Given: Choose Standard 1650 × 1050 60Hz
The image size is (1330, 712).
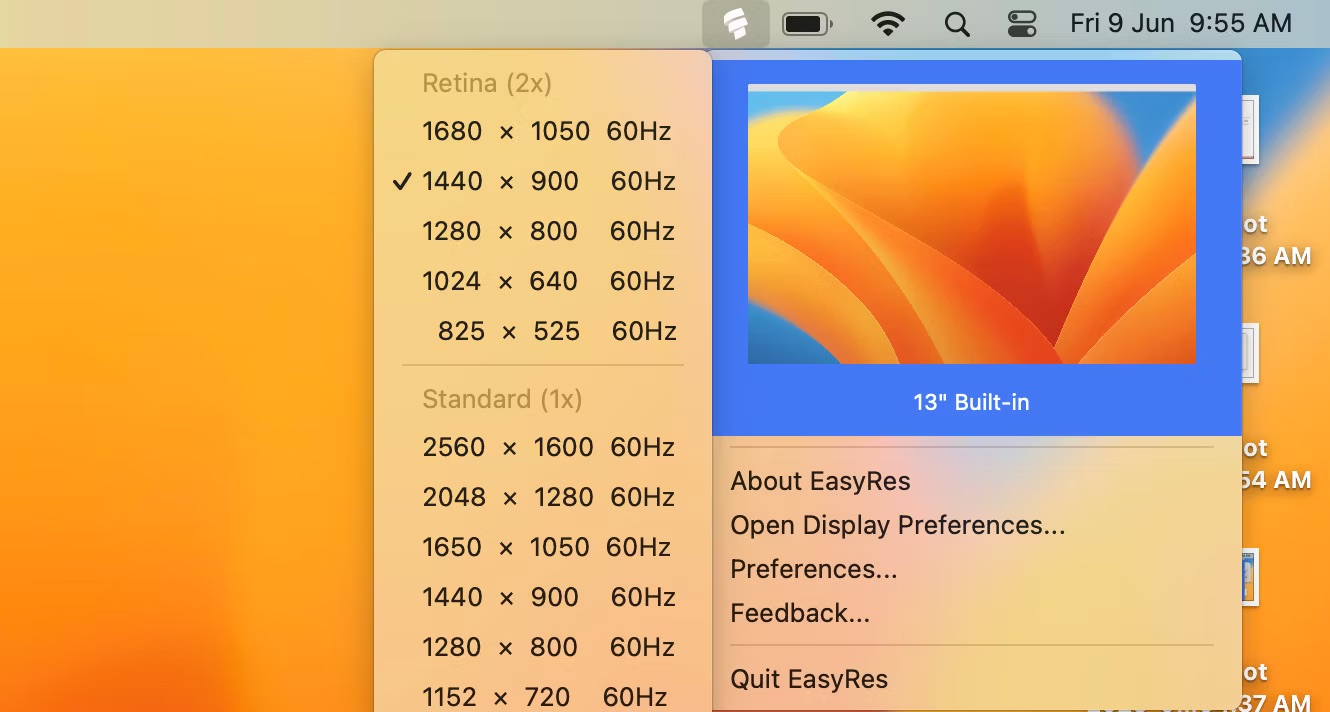Looking at the screenshot, I should pyautogui.click(x=543, y=547).
